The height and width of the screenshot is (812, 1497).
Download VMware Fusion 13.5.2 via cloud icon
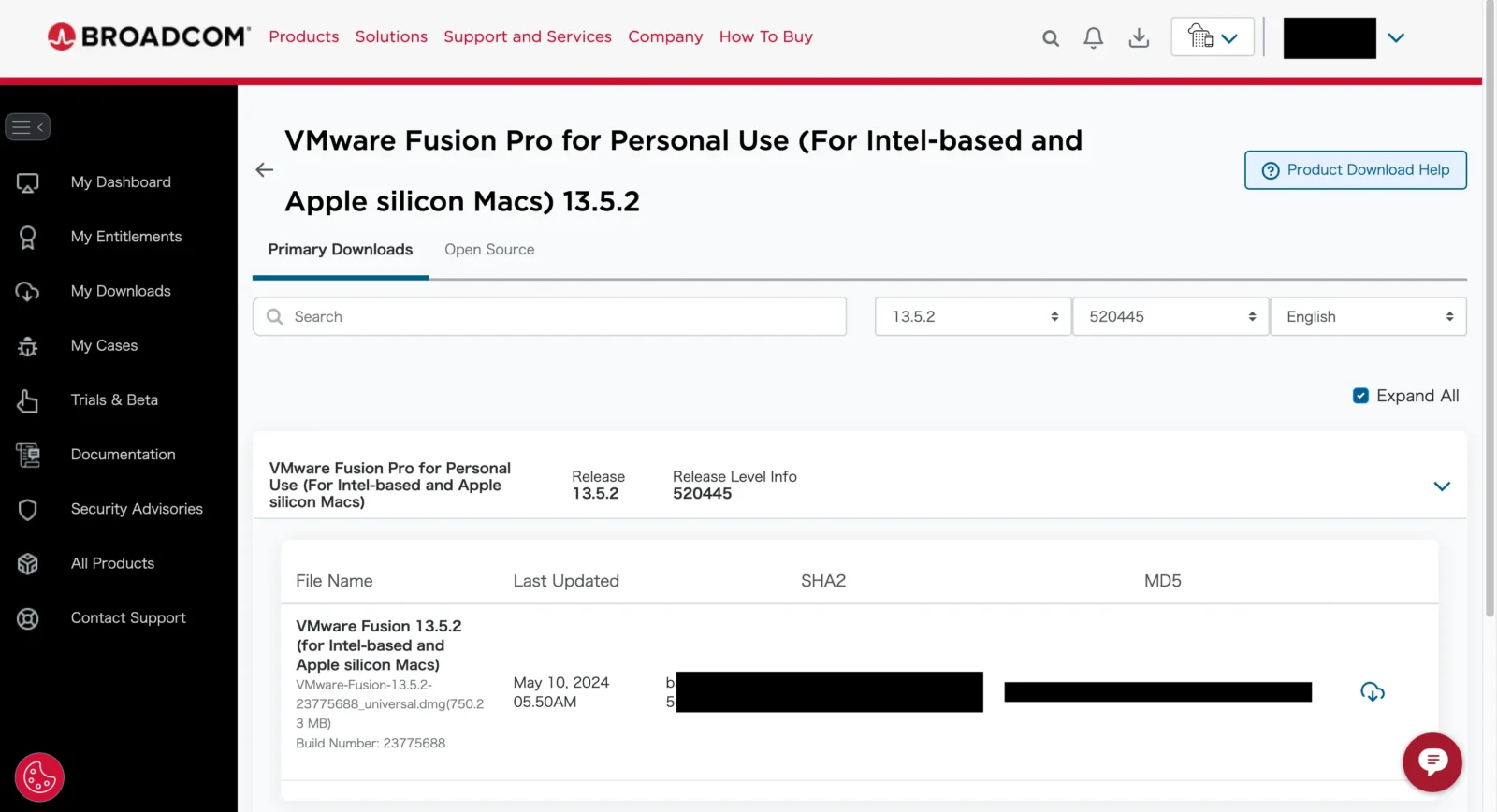click(1373, 691)
